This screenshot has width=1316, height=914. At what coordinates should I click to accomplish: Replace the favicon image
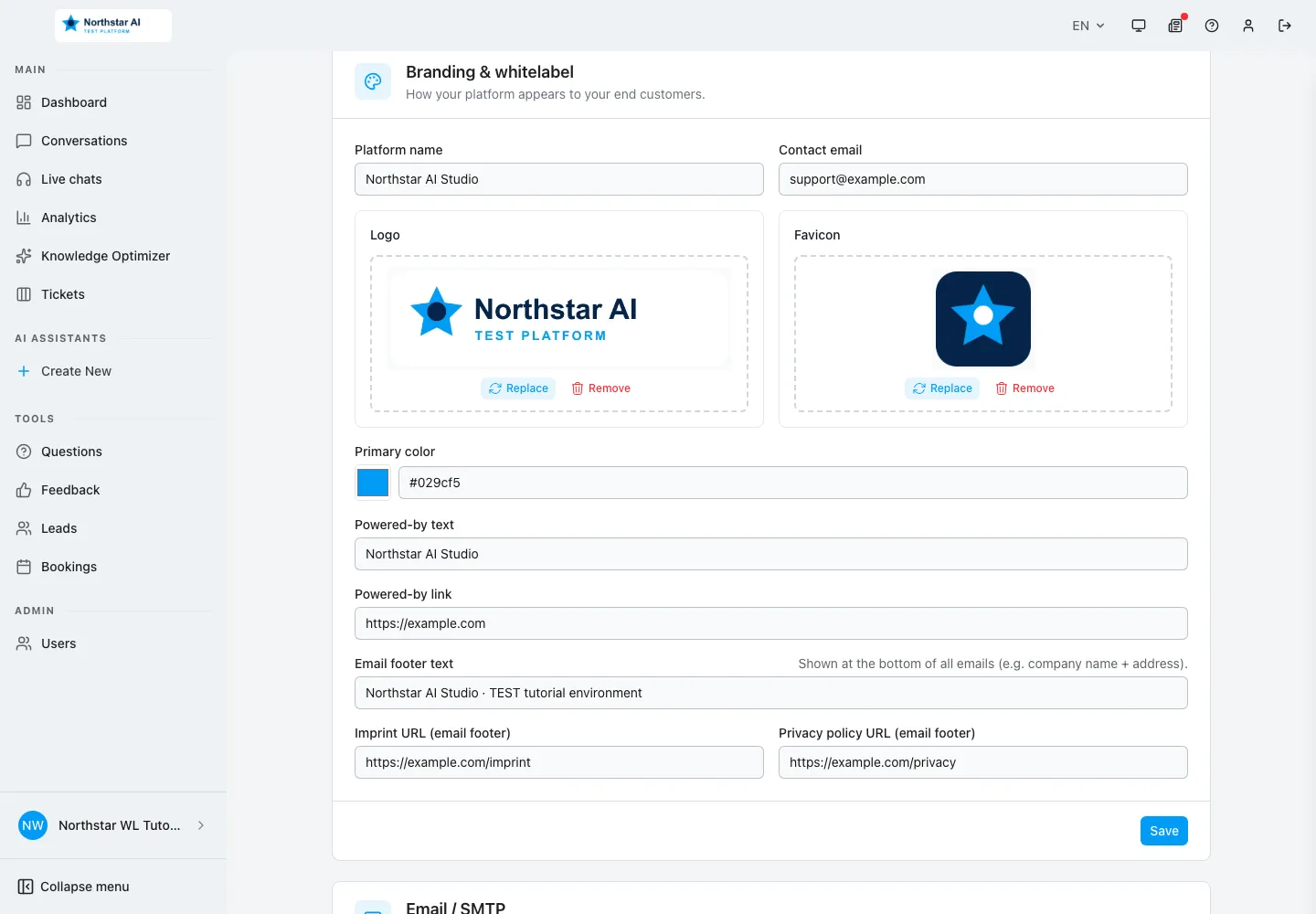pyautogui.click(x=942, y=388)
